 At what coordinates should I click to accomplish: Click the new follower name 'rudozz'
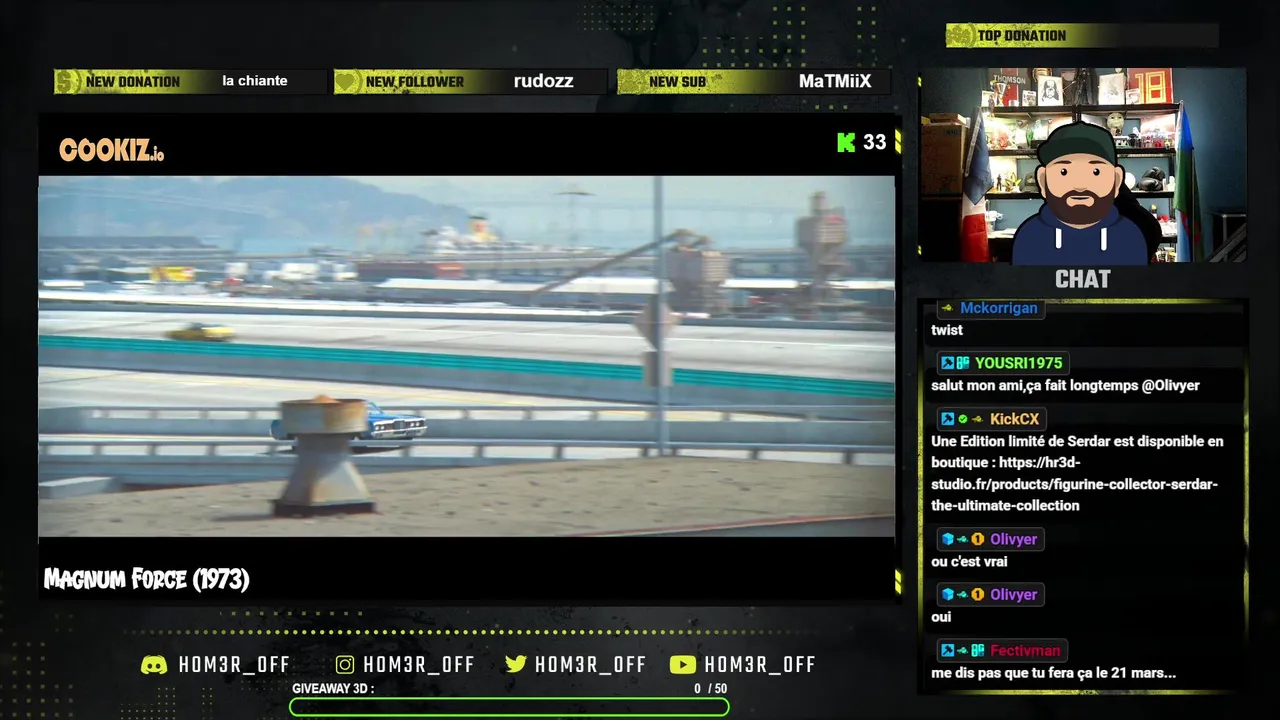[x=543, y=82]
